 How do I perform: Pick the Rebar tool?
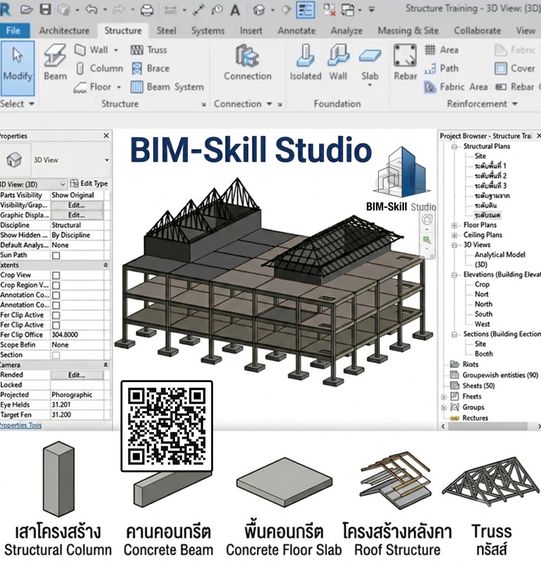tap(405, 62)
